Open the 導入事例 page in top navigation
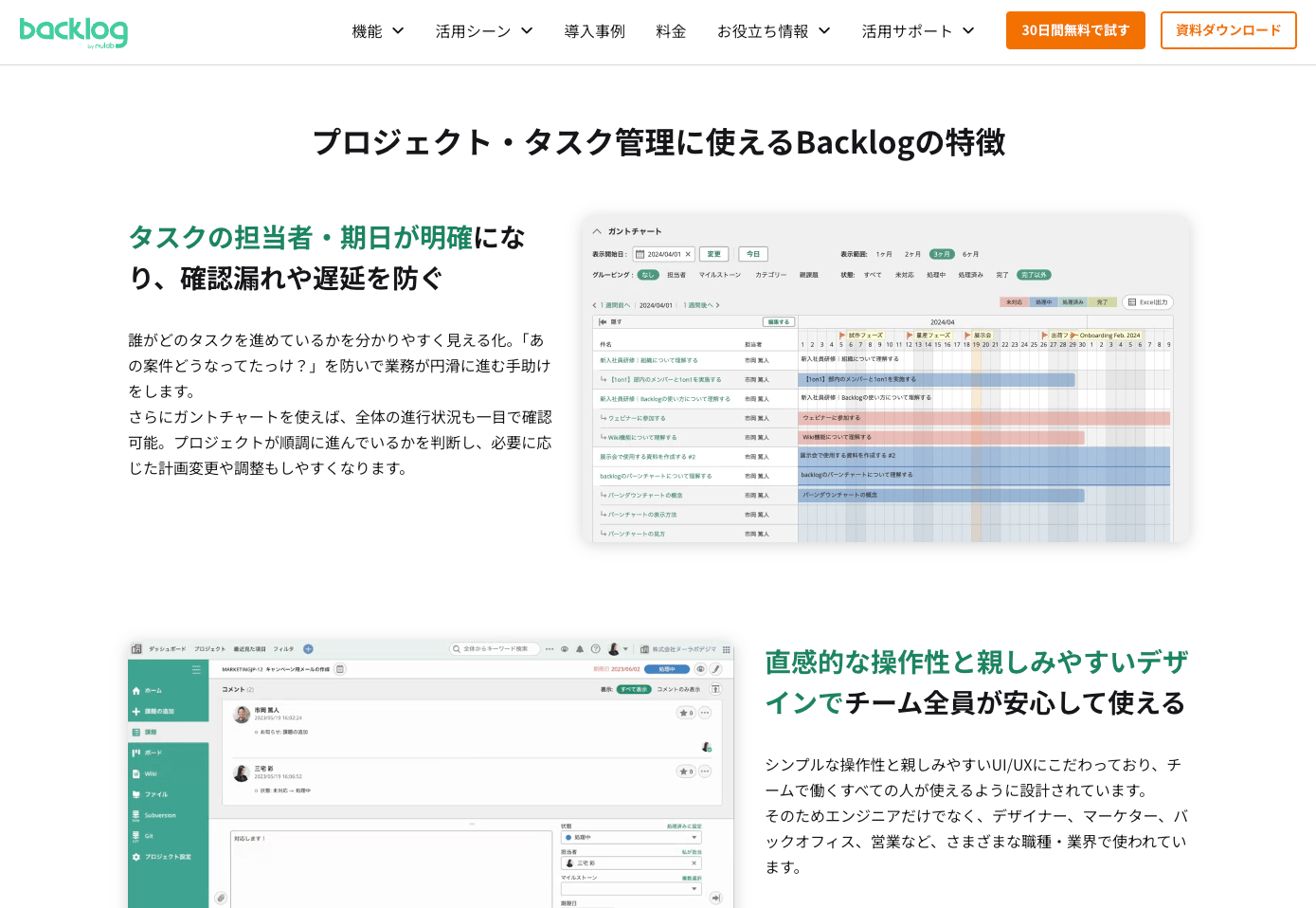 [x=594, y=31]
